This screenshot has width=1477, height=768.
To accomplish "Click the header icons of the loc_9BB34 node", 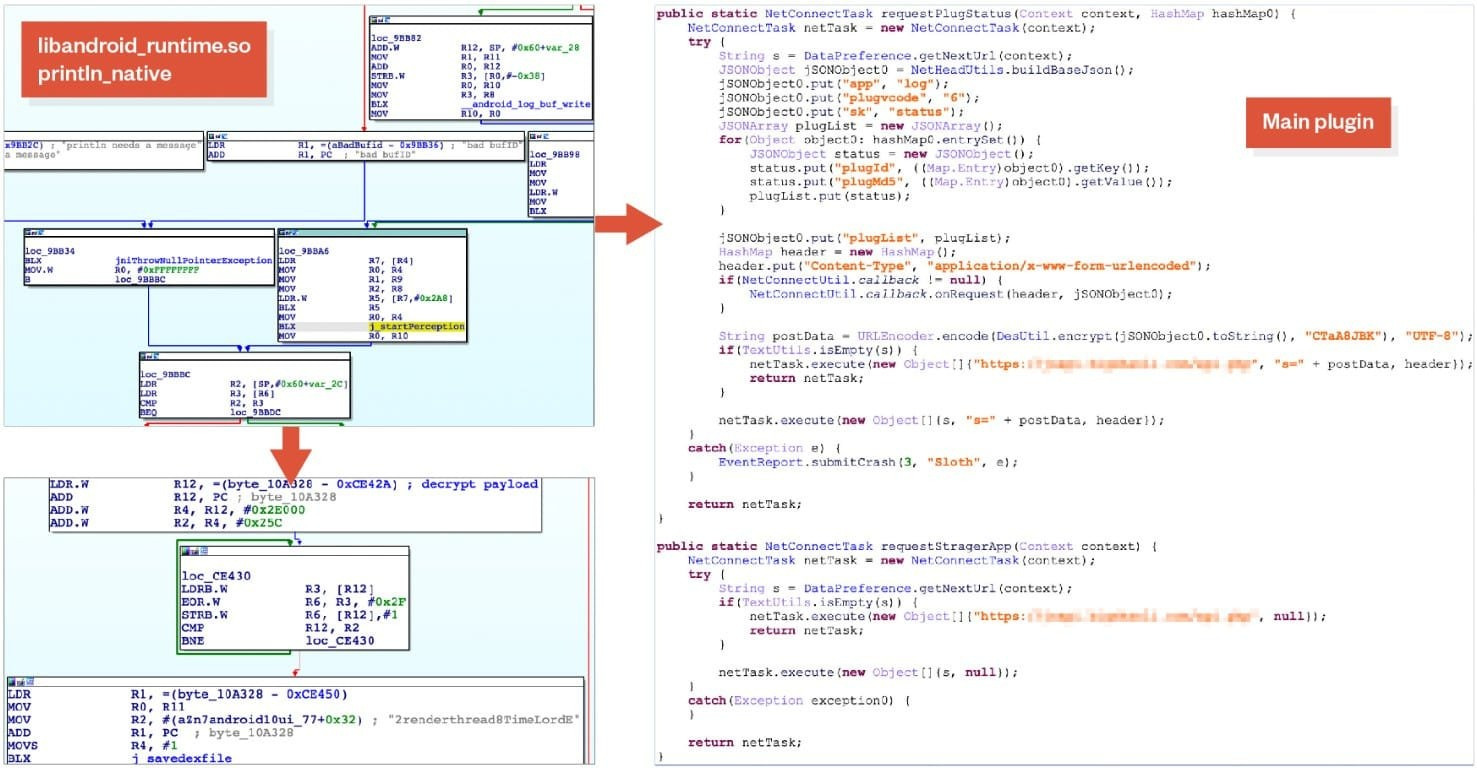I will (x=37, y=233).
